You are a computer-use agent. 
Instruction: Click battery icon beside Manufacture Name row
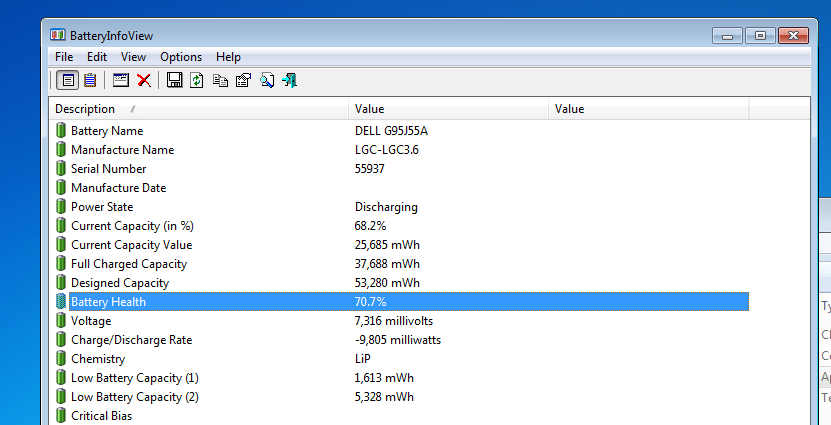coord(61,149)
